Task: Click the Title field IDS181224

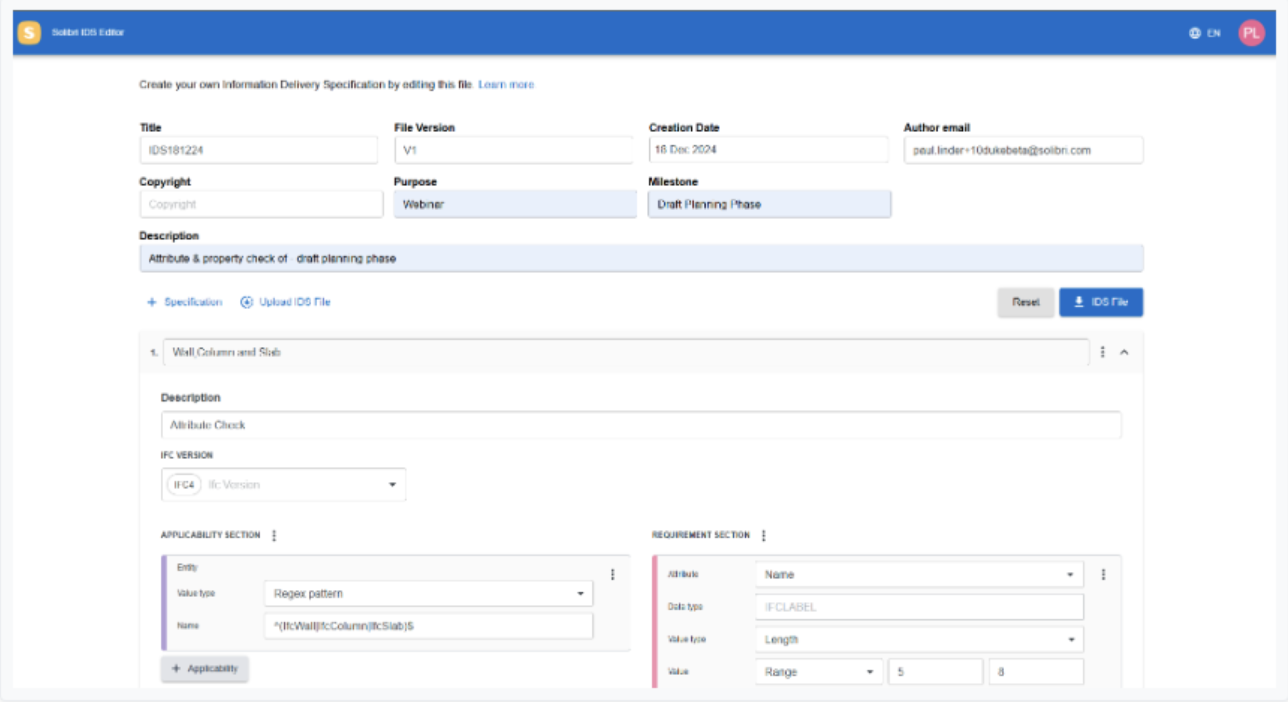Action: tap(259, 150)
